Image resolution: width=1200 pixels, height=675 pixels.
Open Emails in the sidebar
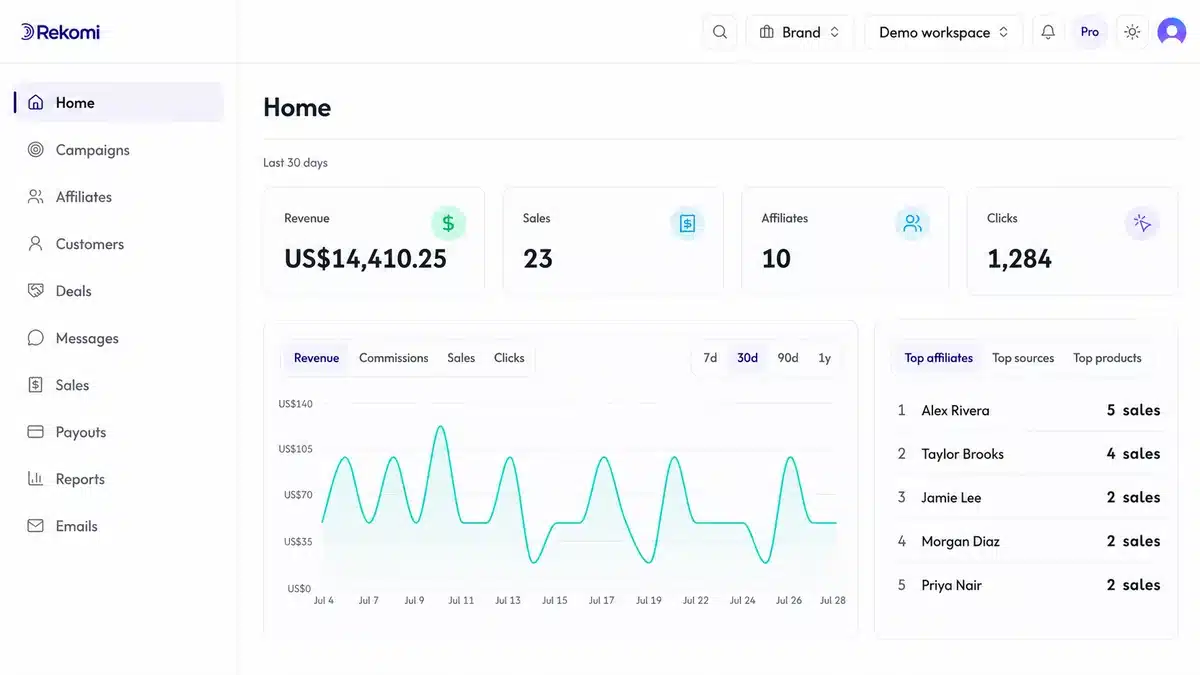tap(118, 526)
